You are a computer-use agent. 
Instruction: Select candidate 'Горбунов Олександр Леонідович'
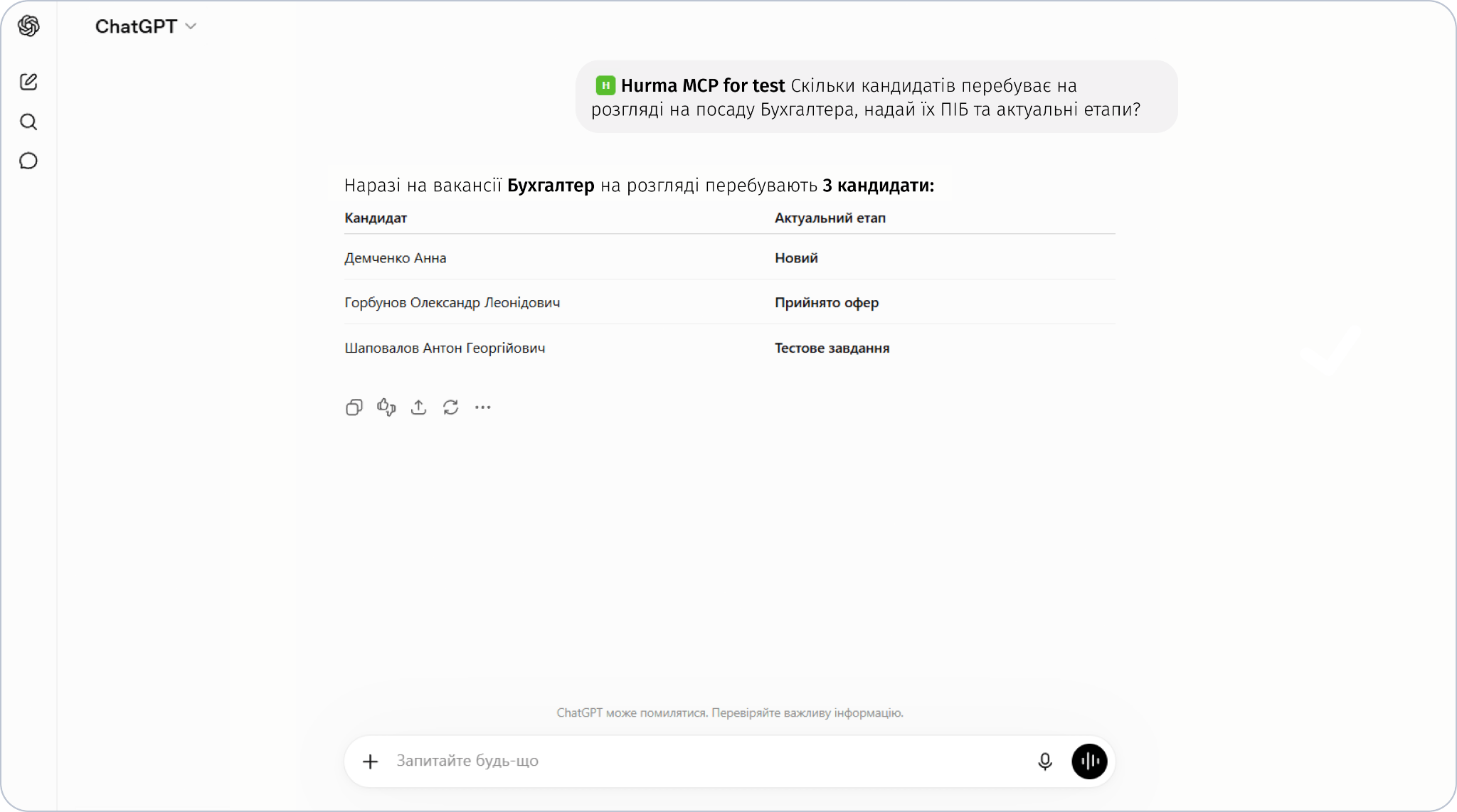point(452,303)
